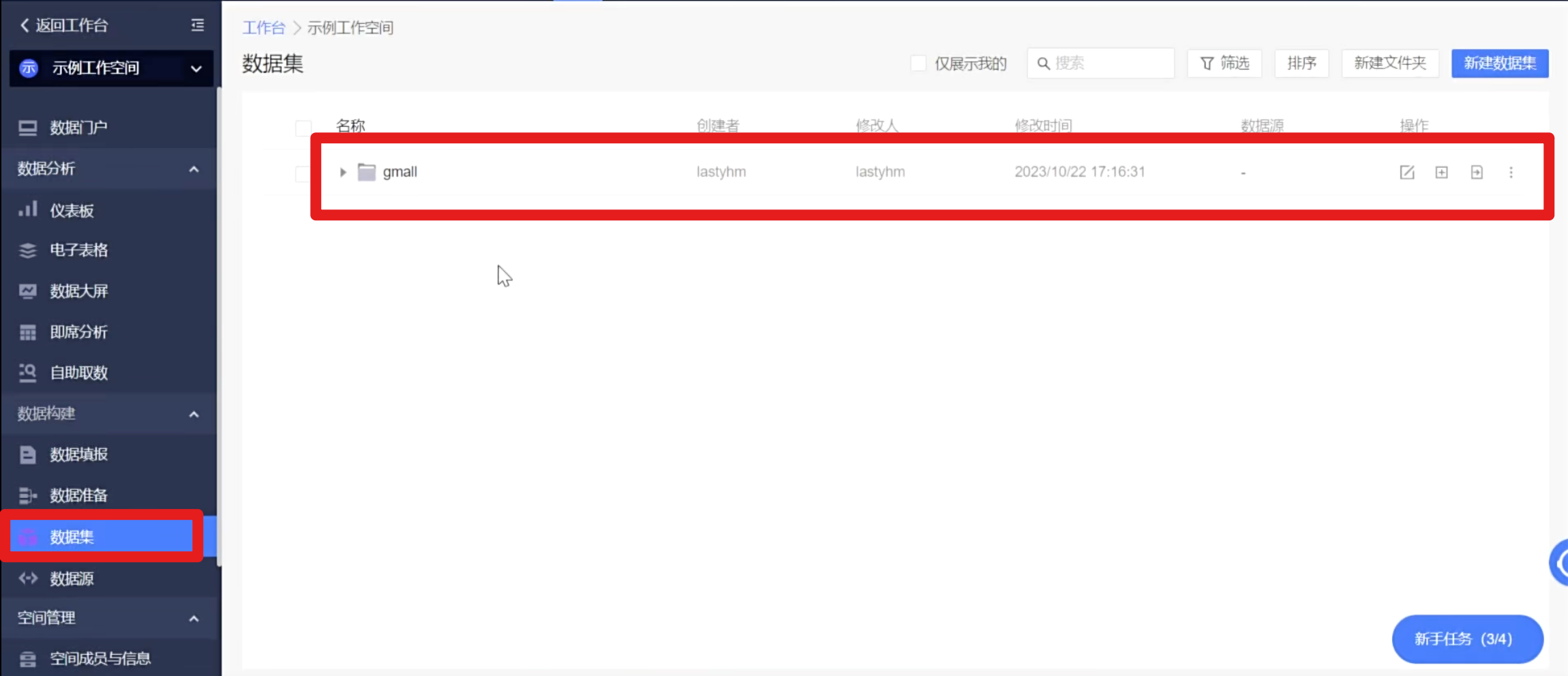Click the 工作台 breadcrumb link
The image size is (1568, 676).
pos(264,28)
